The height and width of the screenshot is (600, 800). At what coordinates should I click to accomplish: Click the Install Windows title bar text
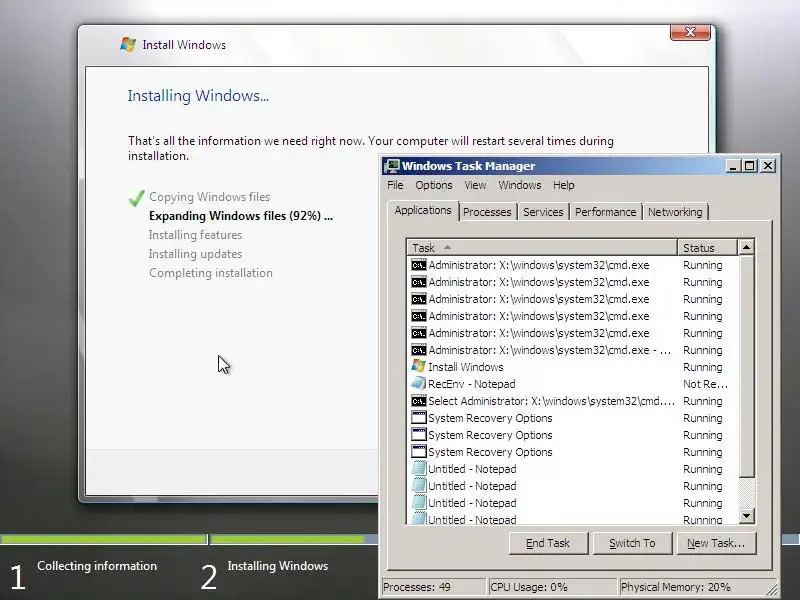[184, 45]
